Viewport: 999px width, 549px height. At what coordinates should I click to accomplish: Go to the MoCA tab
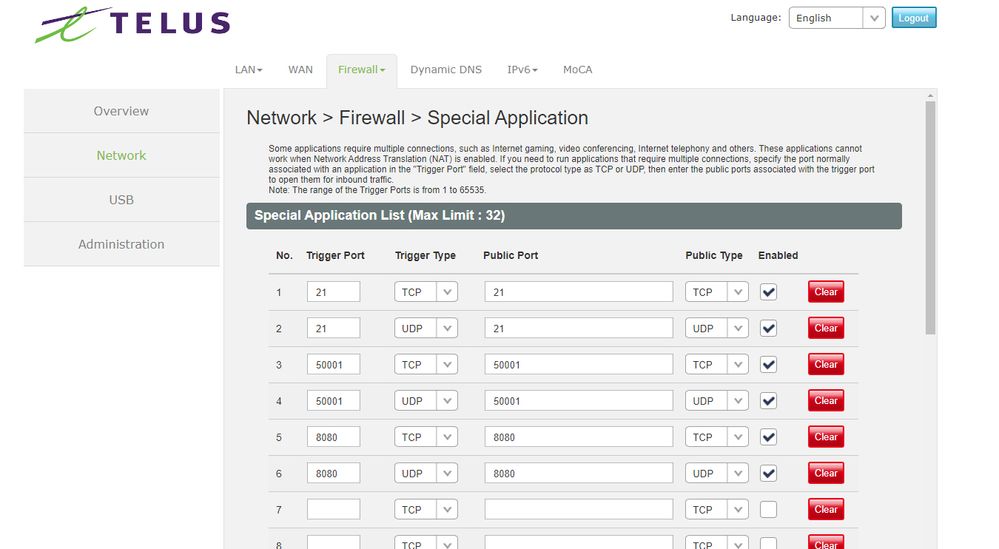(x=577, y=70)
